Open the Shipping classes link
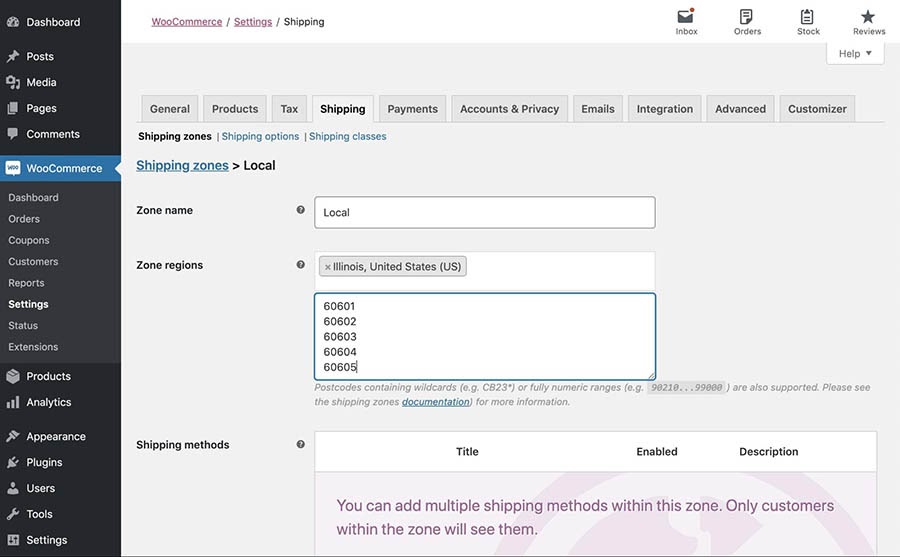The image size is (900, 557). pos(347,136)
